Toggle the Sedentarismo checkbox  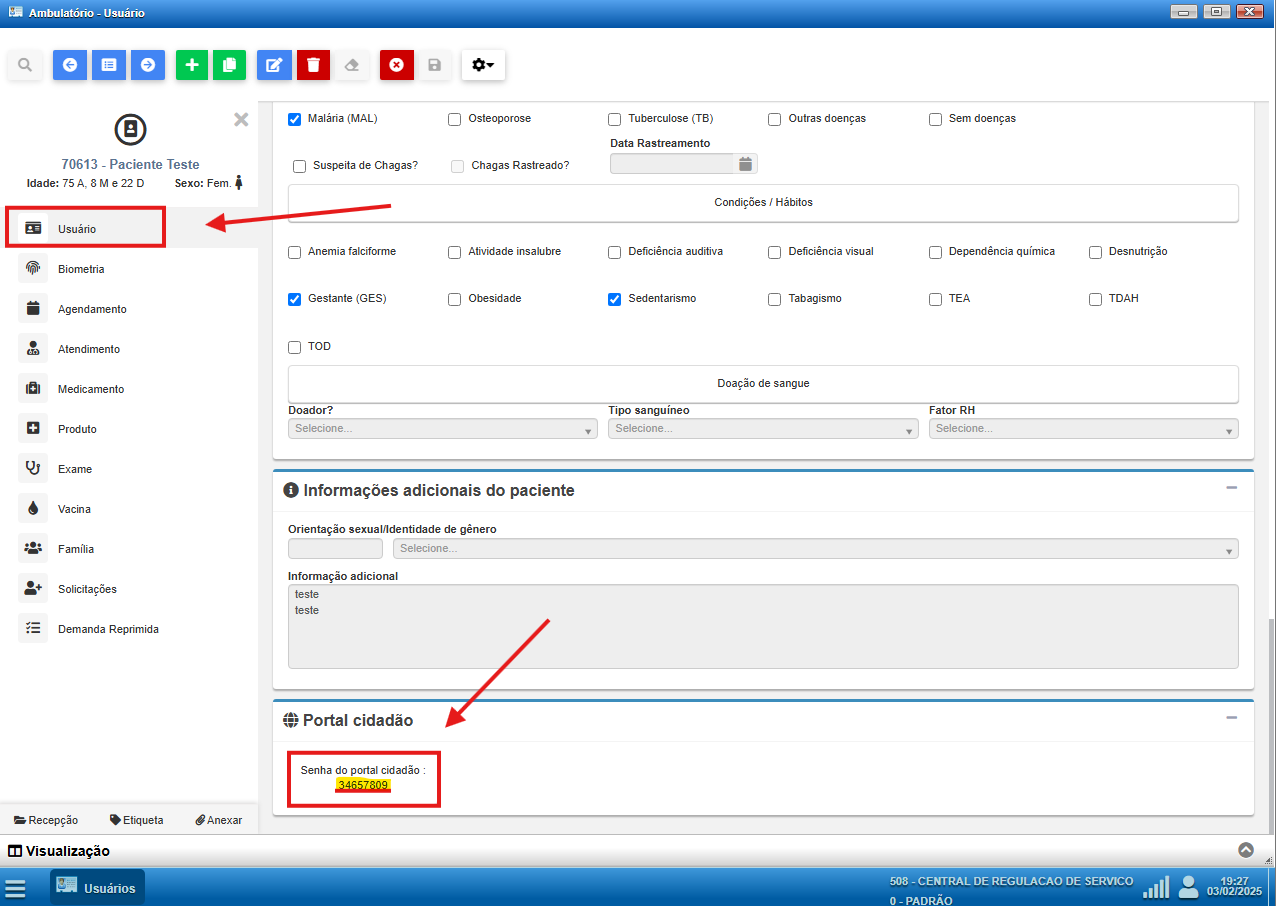pyautogui.click(x=615, y=299)
